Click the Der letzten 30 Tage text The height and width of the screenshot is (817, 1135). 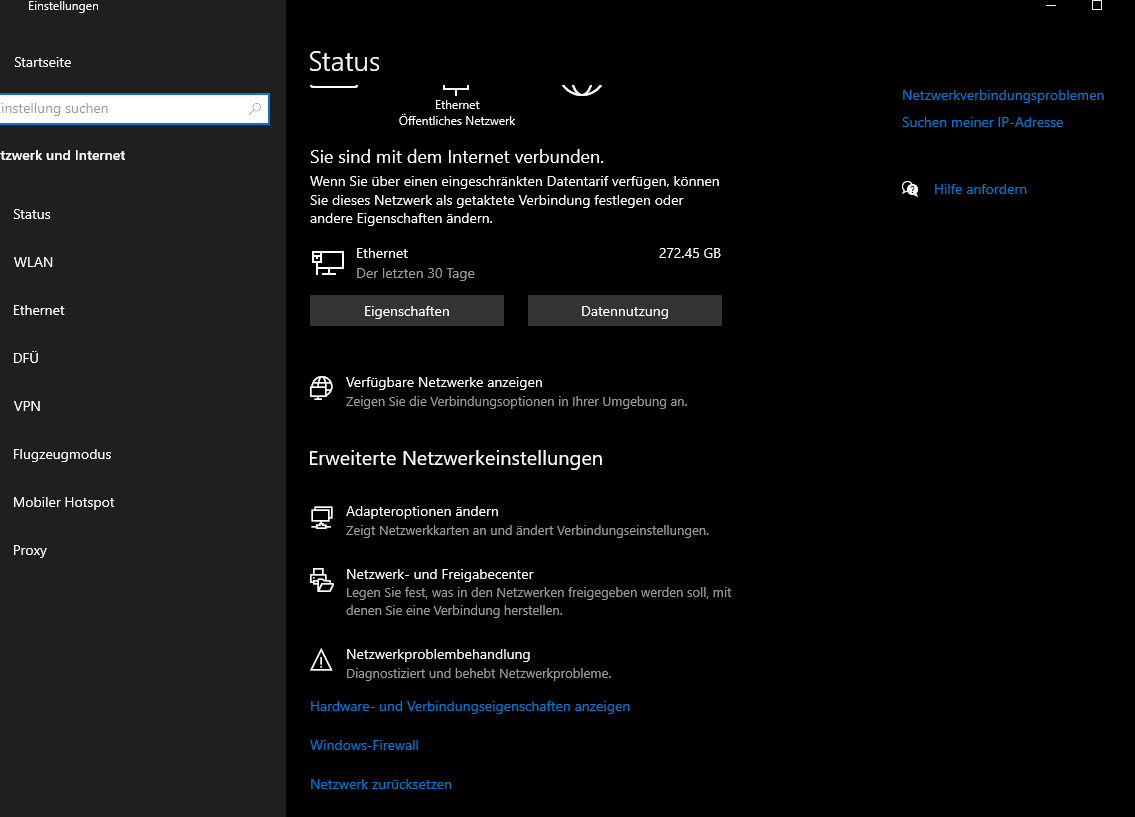click(415, 274)
